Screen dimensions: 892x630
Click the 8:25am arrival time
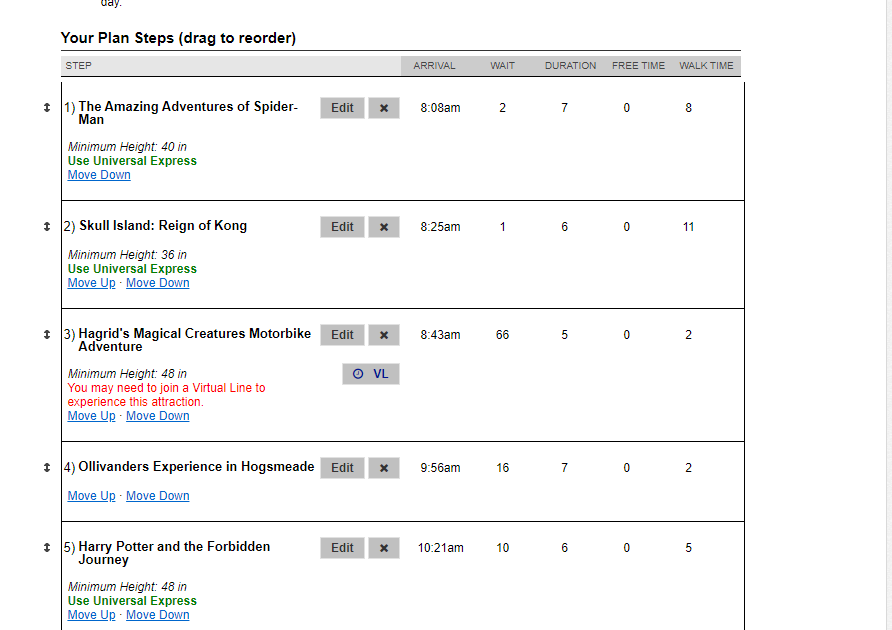pos(440,227)
